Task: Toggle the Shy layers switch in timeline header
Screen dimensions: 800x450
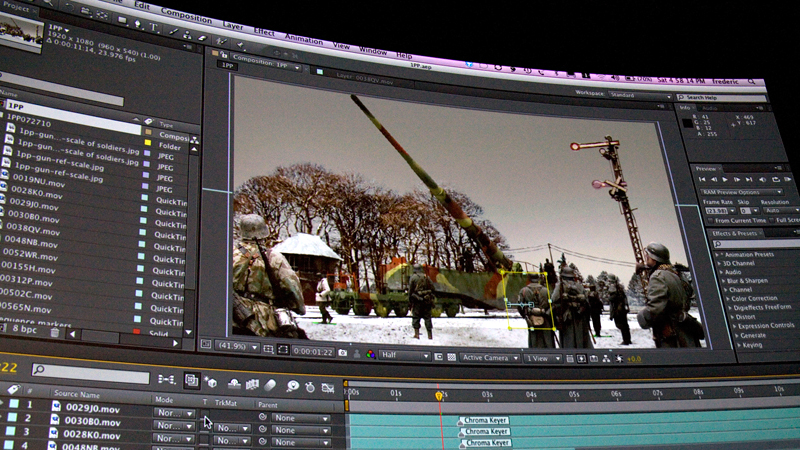Action: [234, 383]
